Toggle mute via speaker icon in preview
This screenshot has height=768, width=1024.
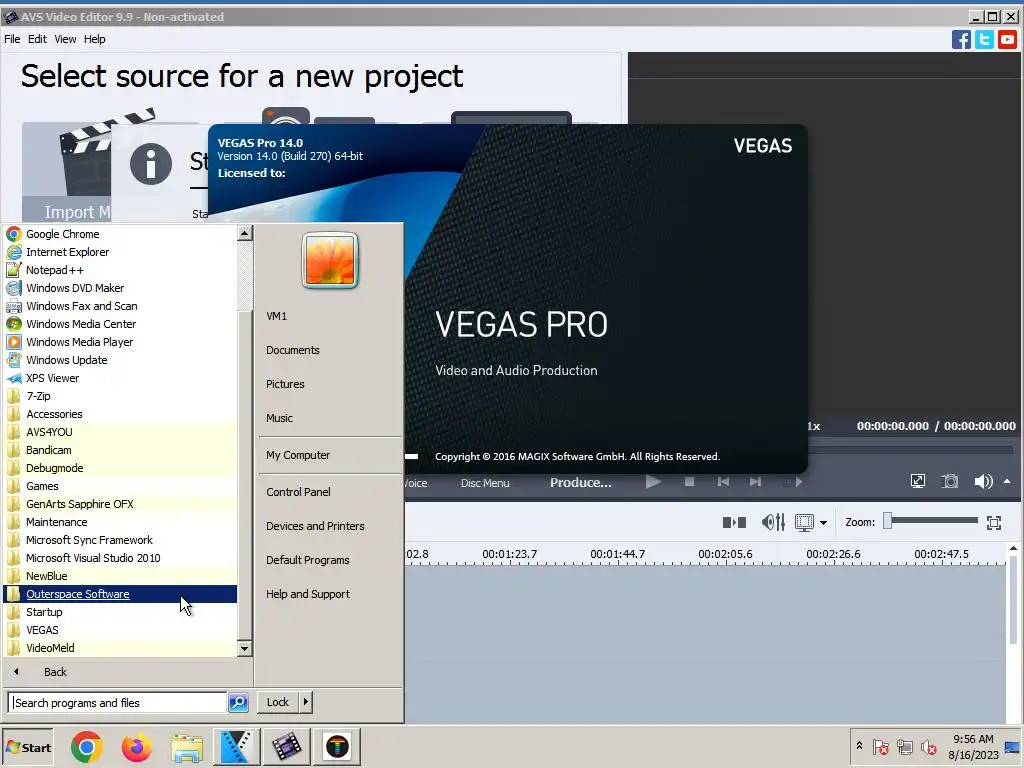[983, 481]
